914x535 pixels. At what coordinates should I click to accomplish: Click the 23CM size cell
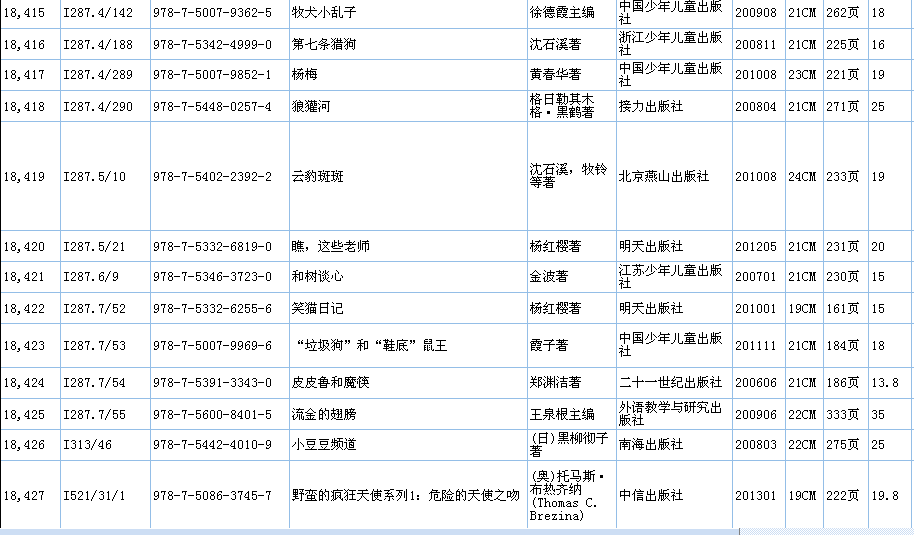[802, 75]
